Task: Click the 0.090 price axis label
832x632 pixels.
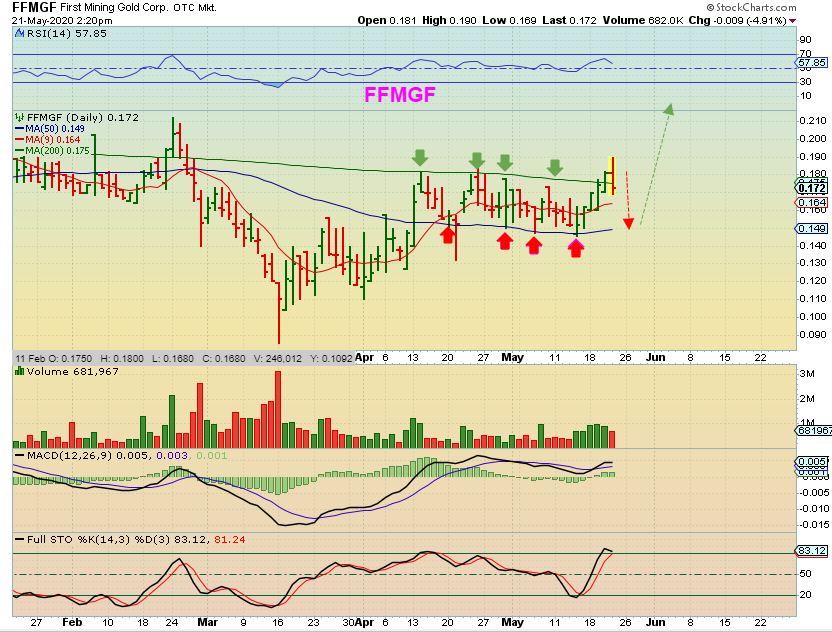Action: 813,334
